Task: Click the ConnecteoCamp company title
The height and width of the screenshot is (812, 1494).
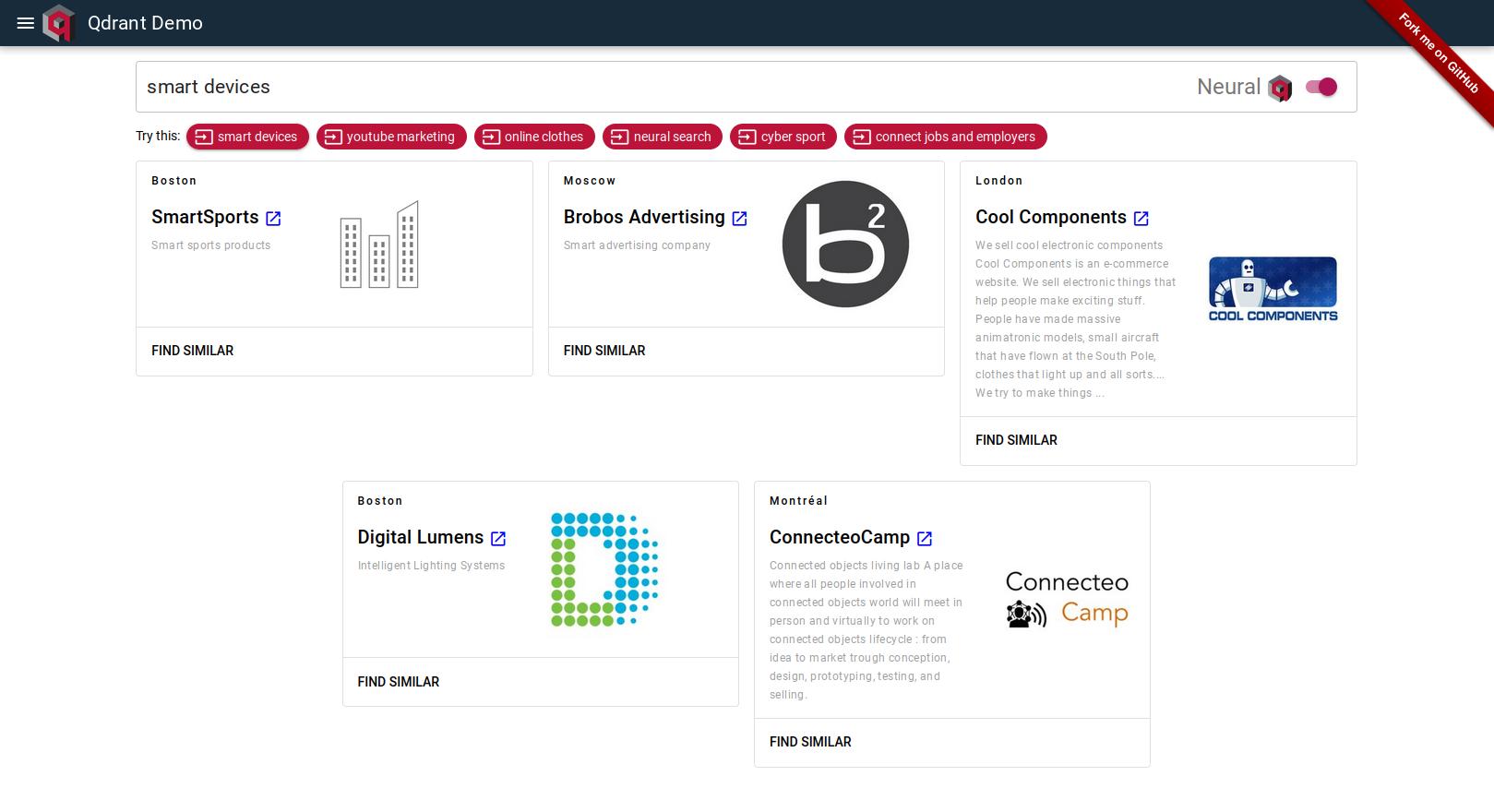Action: (840, 537)
